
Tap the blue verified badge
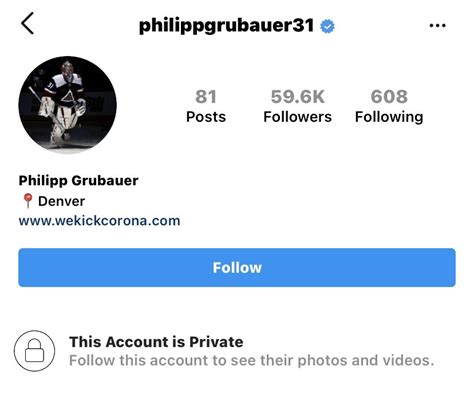point(327,26)
